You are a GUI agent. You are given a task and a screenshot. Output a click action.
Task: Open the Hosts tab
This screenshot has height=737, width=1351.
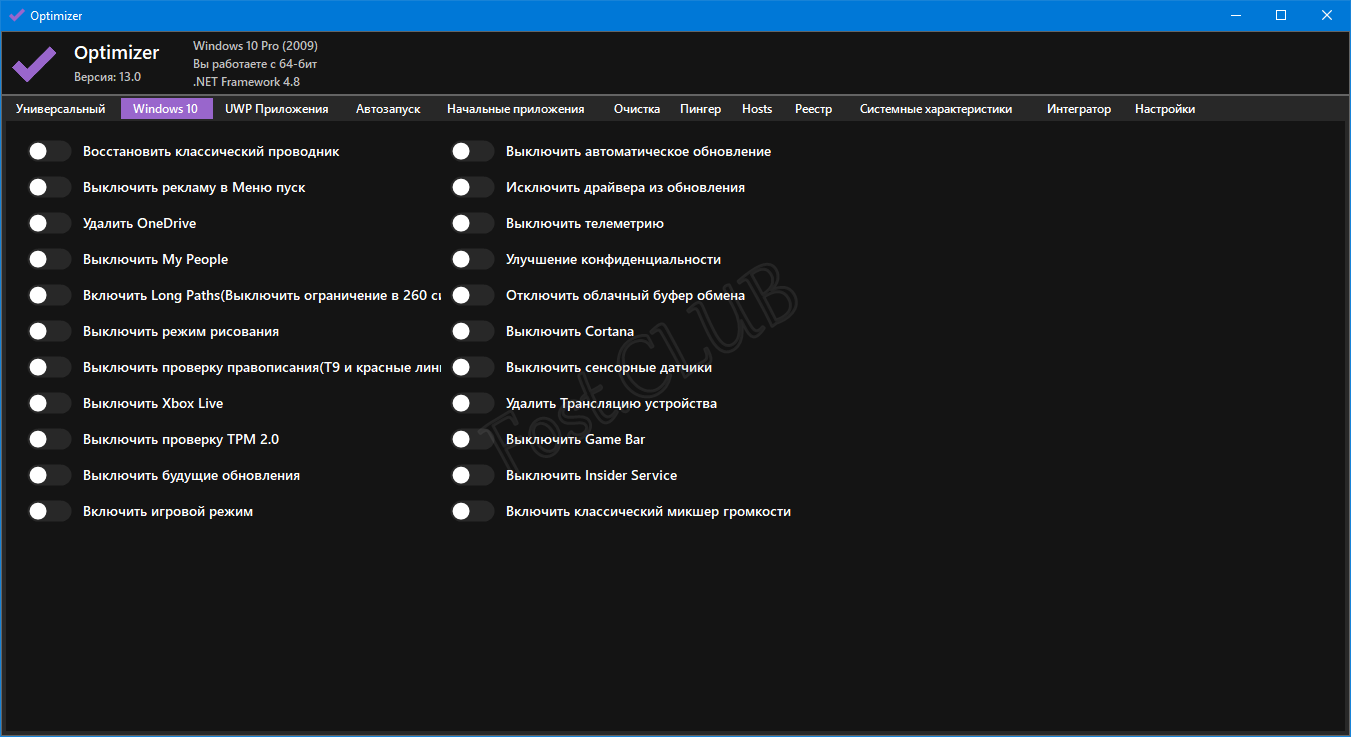(757, 109)
